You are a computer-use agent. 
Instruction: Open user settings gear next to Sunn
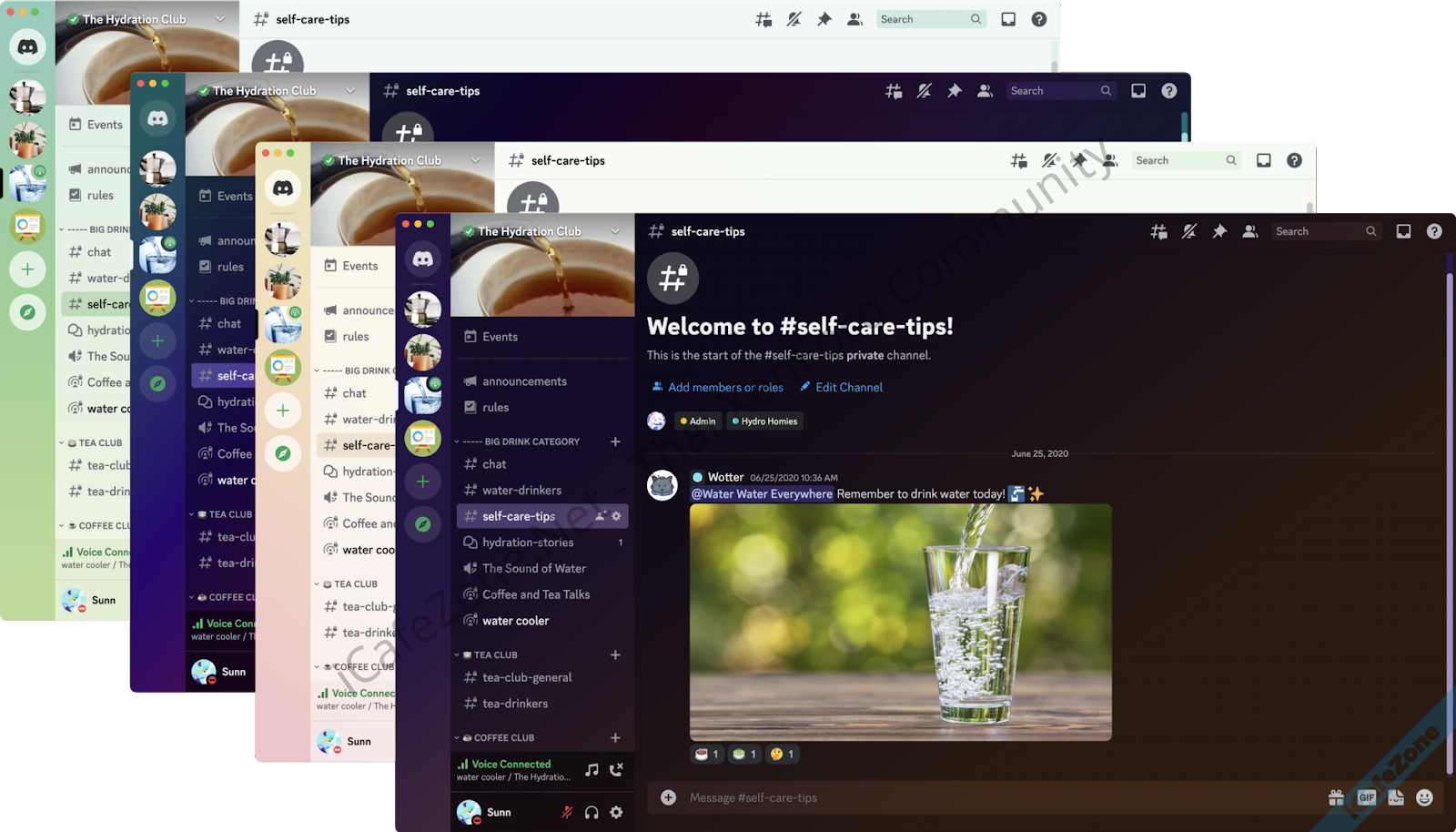(616, 812)
